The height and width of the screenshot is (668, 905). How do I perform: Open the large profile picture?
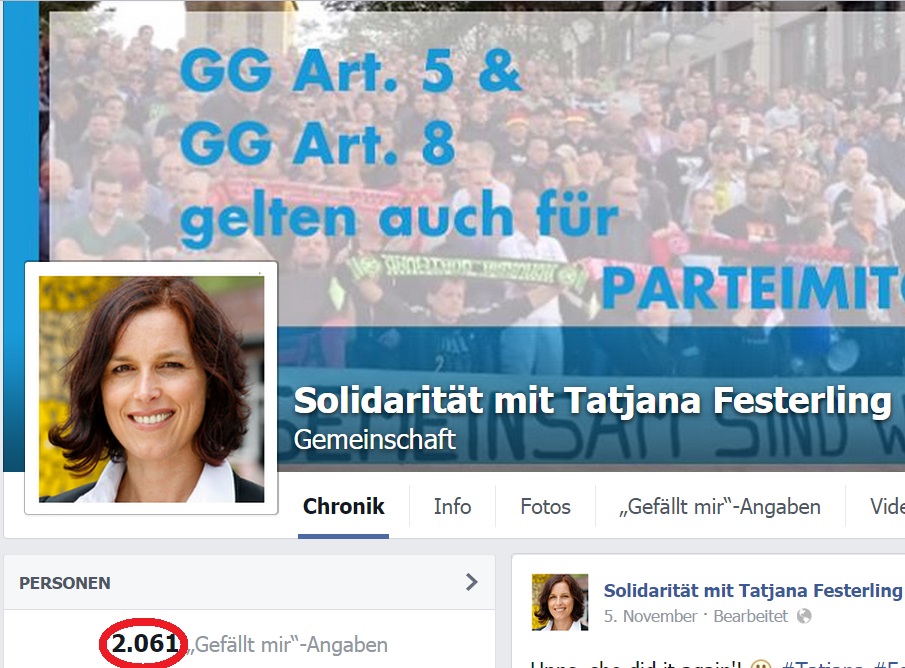click(151, 389)
